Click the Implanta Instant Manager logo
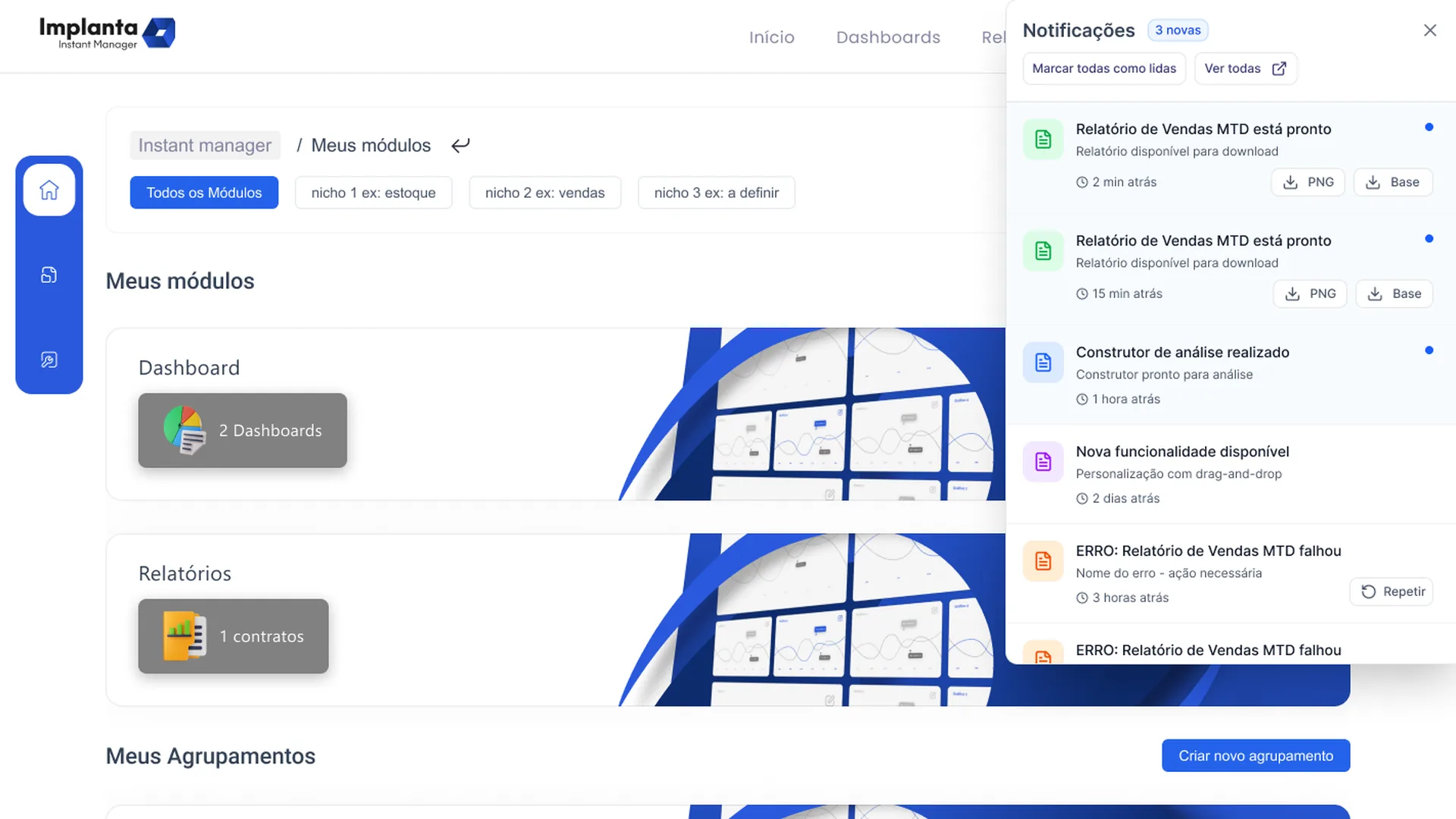Viewport: 1456px width, 819px height. 107,33
